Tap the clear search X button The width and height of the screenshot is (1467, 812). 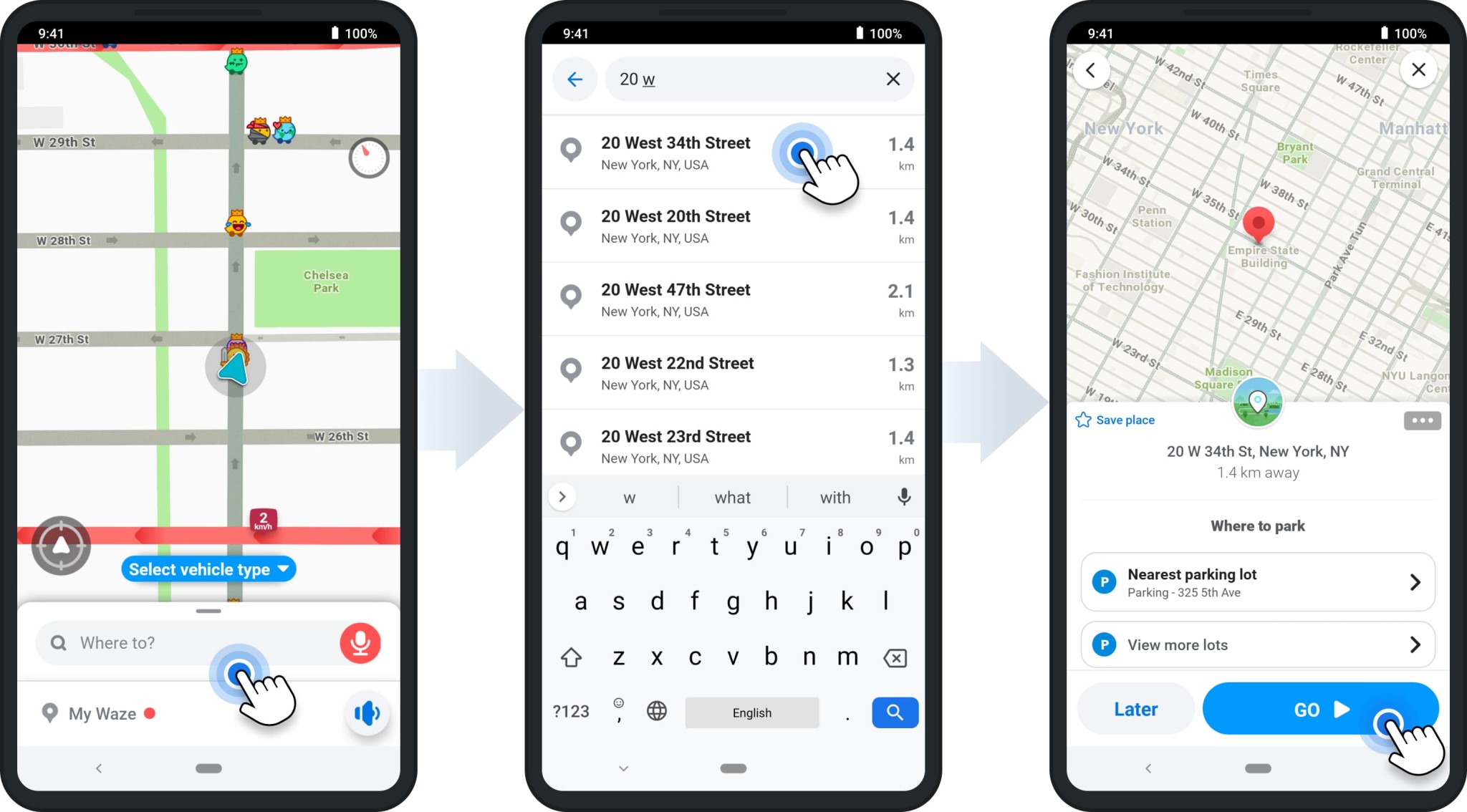click(x=893, y=79)
